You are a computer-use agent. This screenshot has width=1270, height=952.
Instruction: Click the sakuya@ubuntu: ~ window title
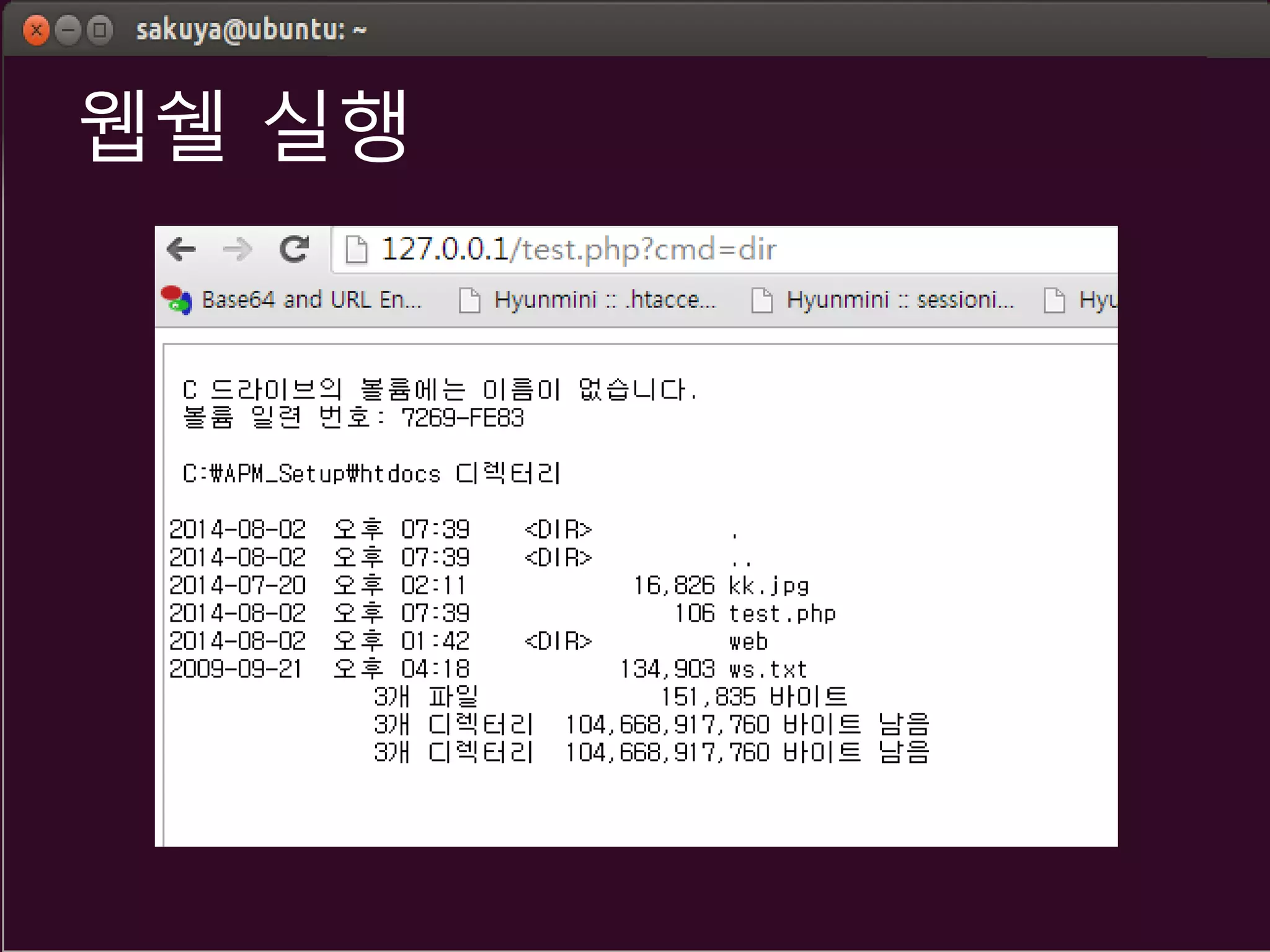pyautogui.click(x=251, y=30)
